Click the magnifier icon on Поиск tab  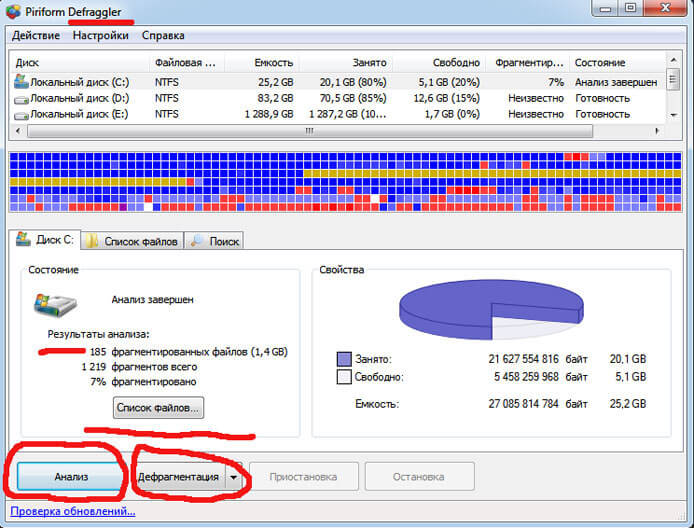point(197,241)
